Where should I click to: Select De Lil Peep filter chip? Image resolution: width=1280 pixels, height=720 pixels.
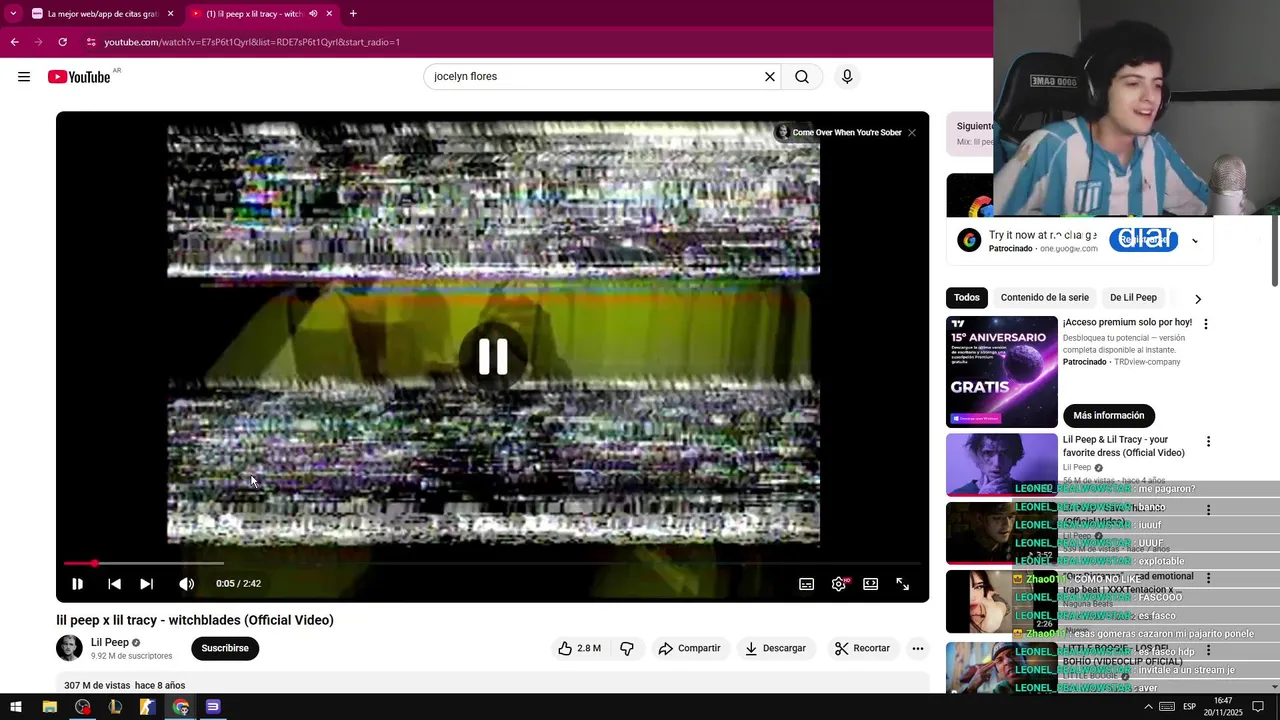click(1133, 298)
